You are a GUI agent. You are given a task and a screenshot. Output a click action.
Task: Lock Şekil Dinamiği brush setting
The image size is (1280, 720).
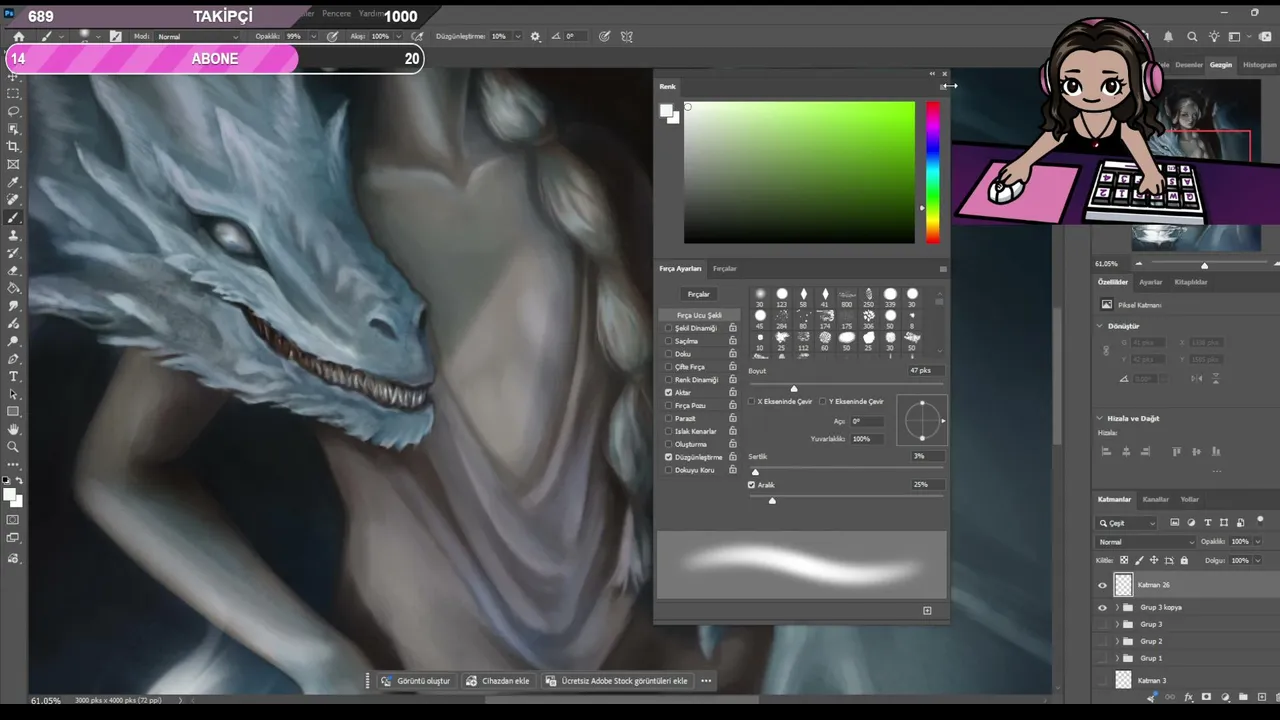(x=733, y=328)
